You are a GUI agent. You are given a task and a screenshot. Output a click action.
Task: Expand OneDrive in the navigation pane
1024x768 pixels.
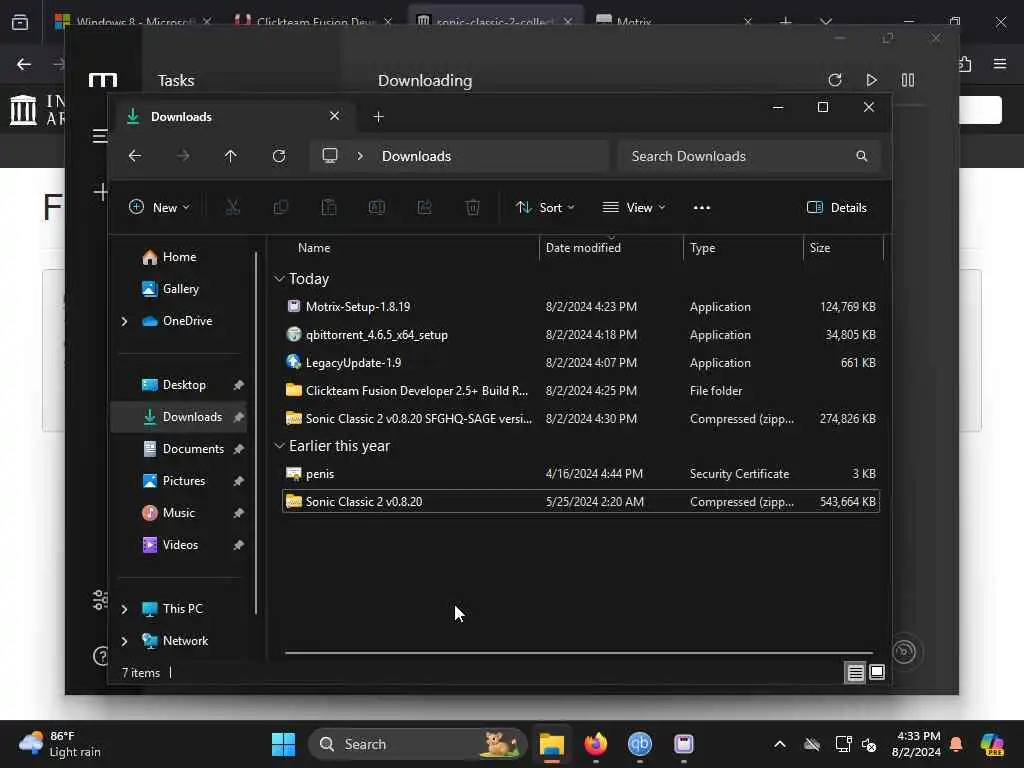click(124, 321)
